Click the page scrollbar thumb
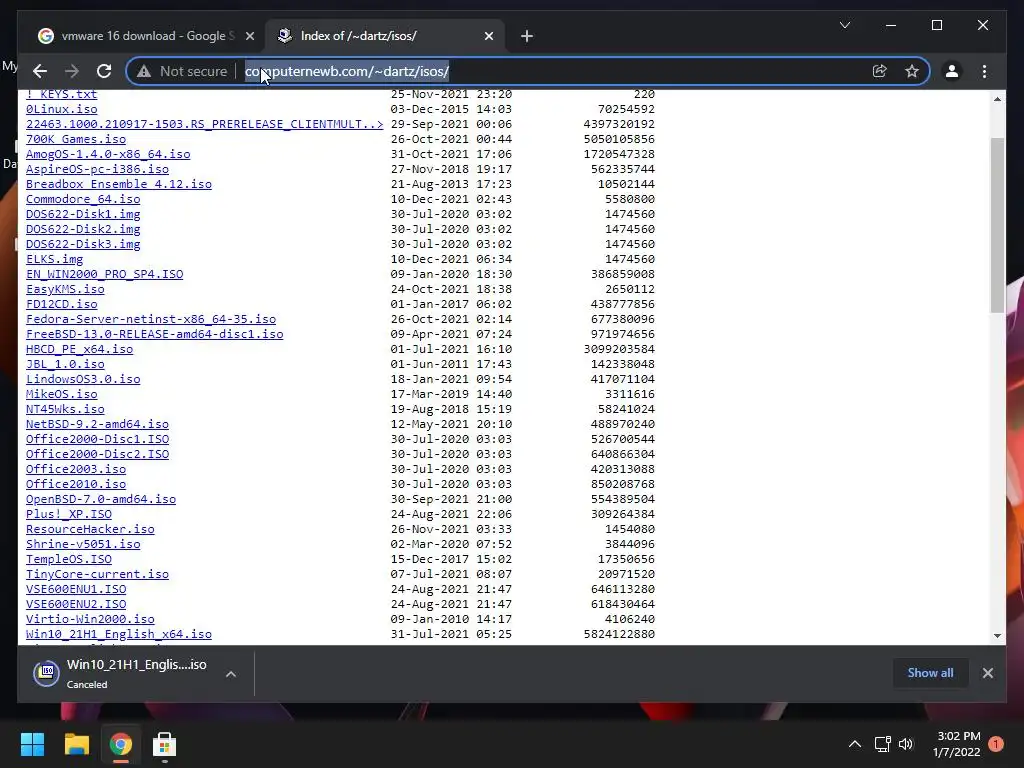The image size is (1024, 768). tap(997, 225)
